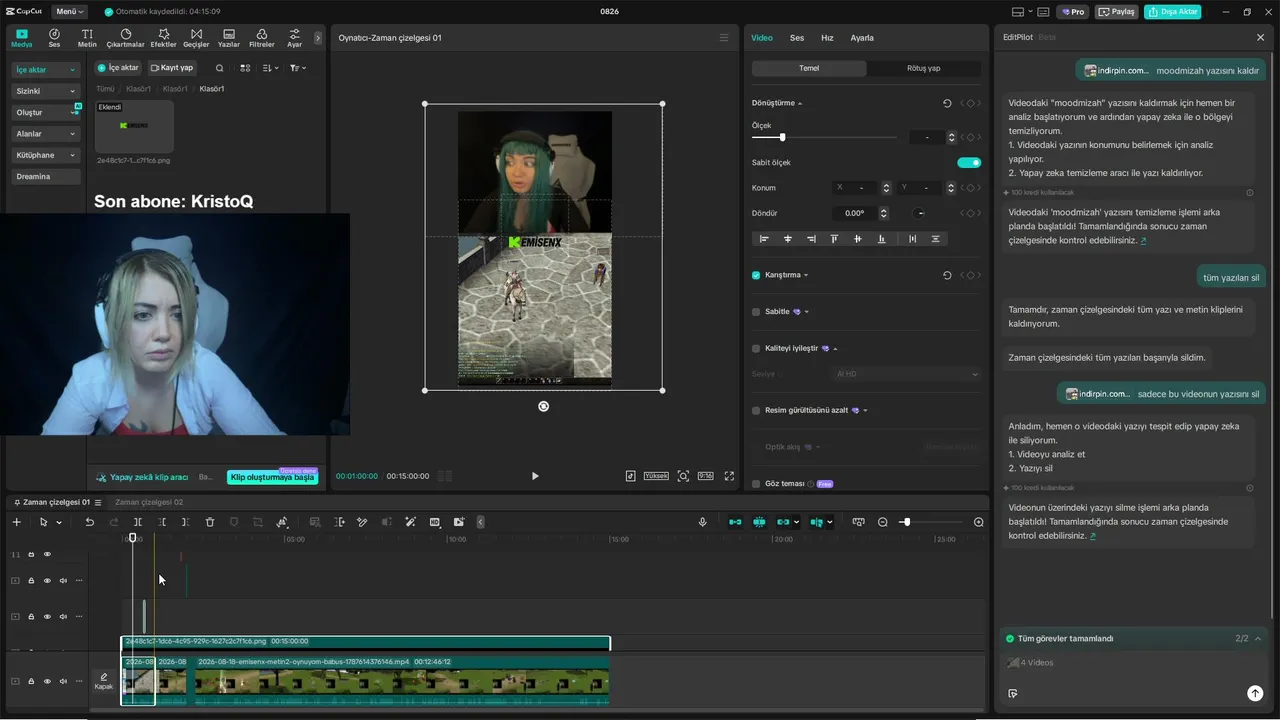
Task: Enable the Kaliteyi iyileştir checkbox
Action: (x=756, y=348)
